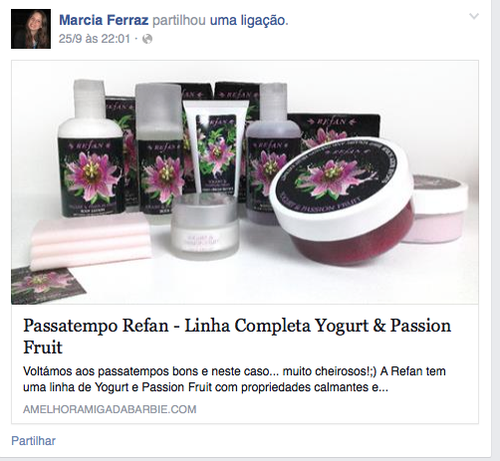The image size is (500, 461).
Task: Click the word 'partilhou' in post header
Action: (179, 20)
